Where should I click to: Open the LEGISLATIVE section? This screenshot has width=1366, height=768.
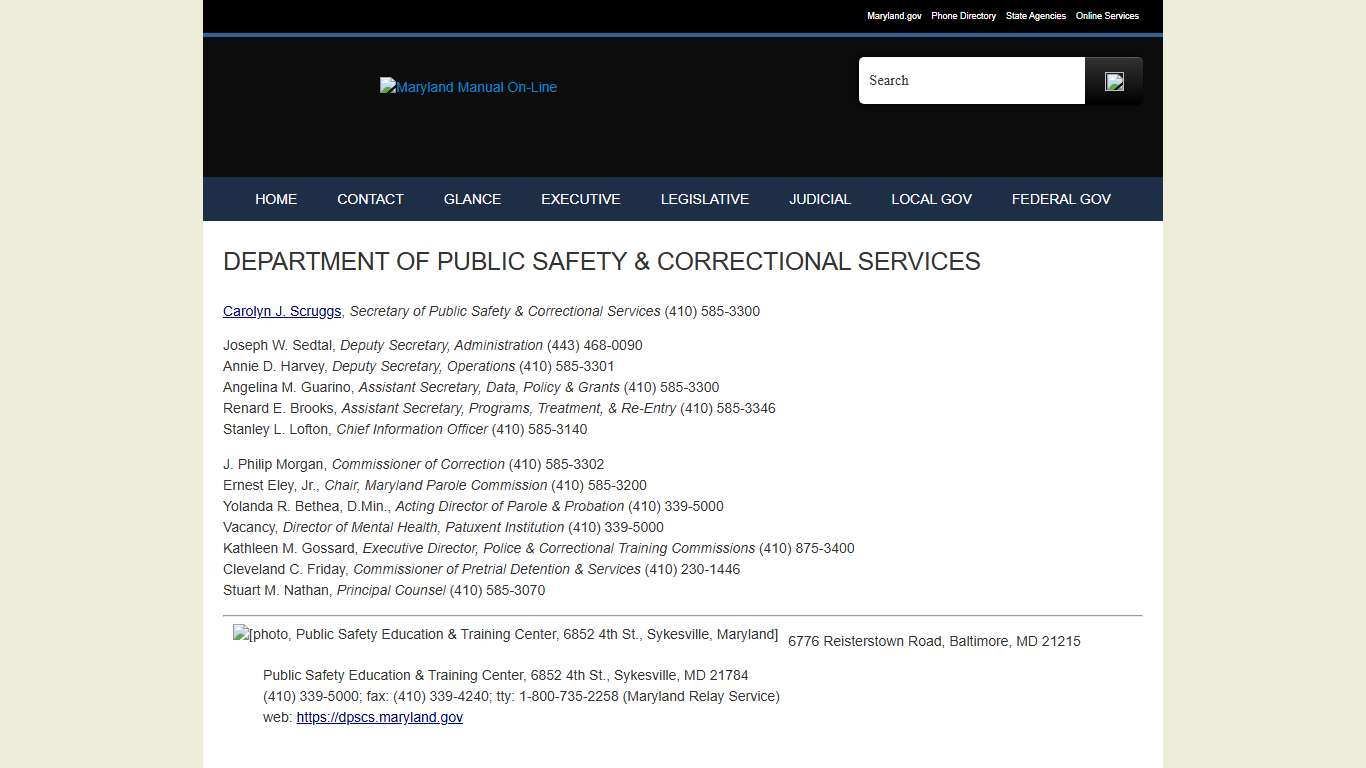pos(704,198)
